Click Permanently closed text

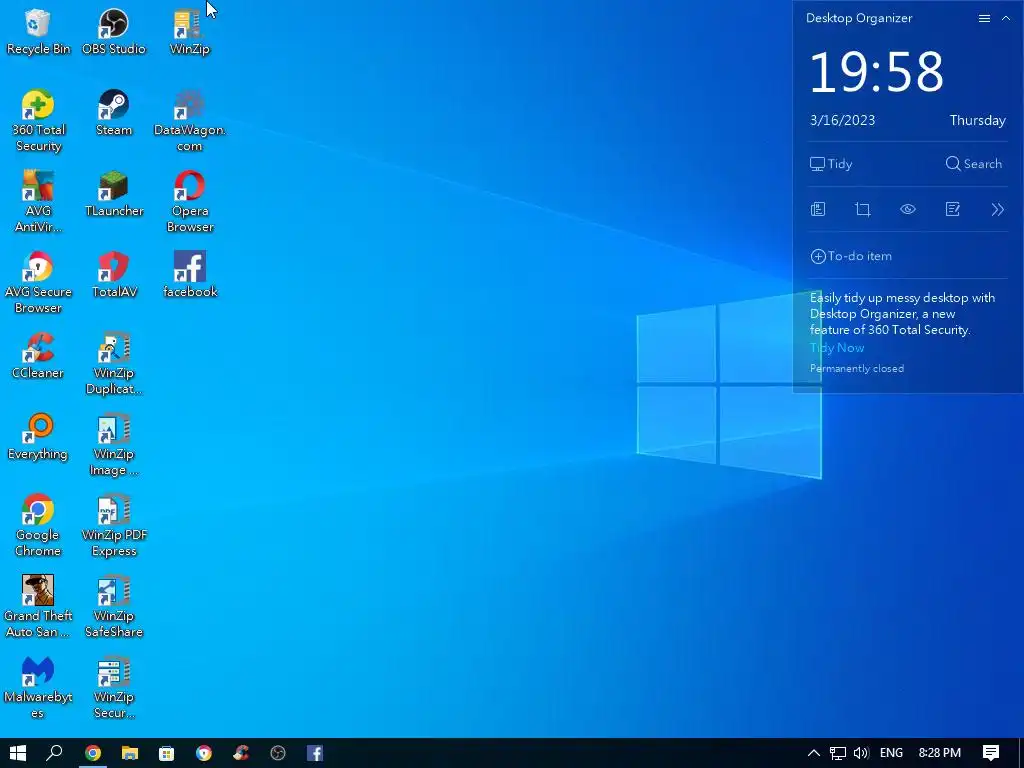tap(857, 368)
